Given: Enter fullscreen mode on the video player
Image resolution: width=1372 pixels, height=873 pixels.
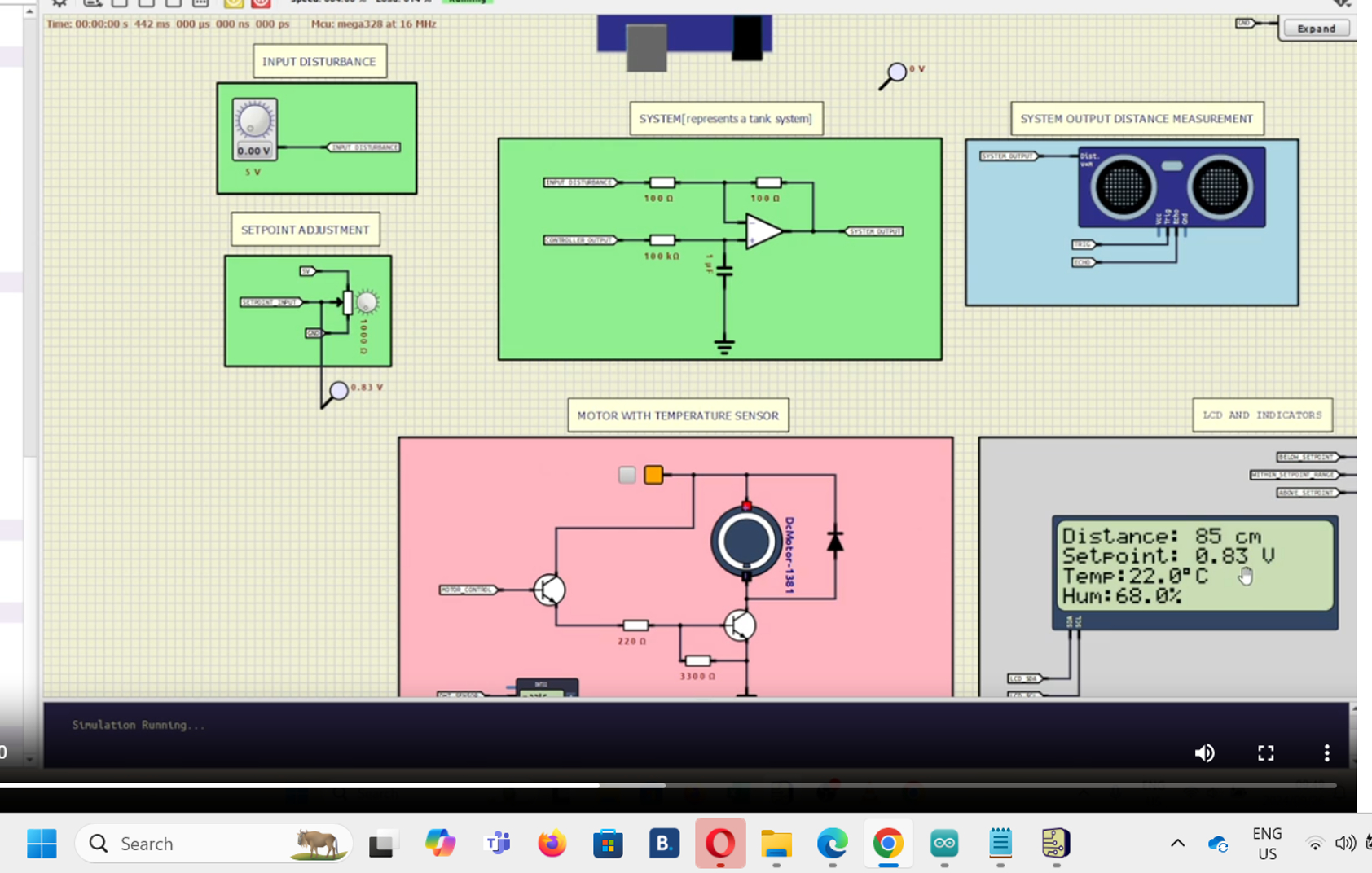Looking at the screenshot, I should pyautogui.click(x=1265, y=752).
